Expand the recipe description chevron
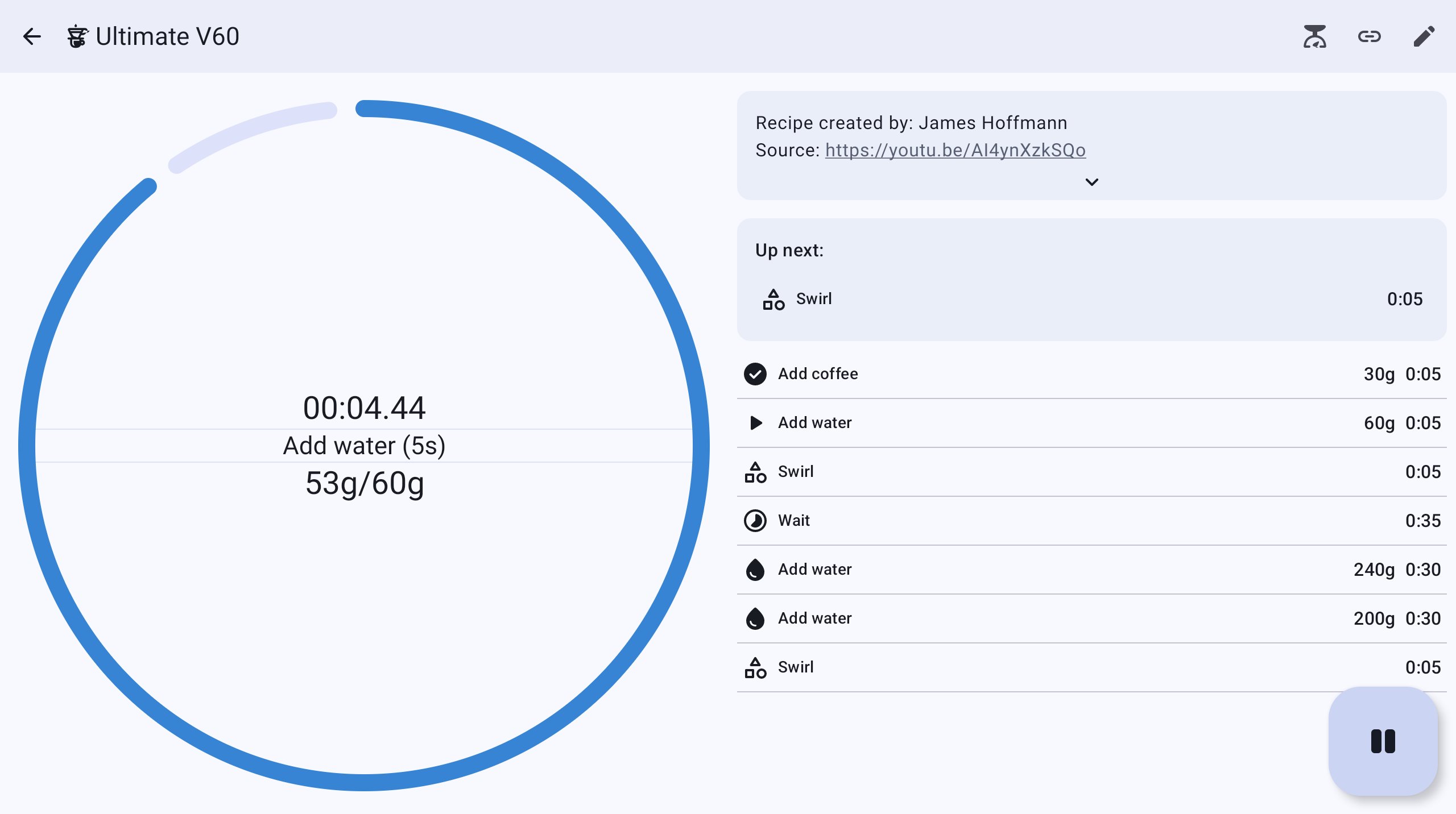 (x=1091, y=182)
